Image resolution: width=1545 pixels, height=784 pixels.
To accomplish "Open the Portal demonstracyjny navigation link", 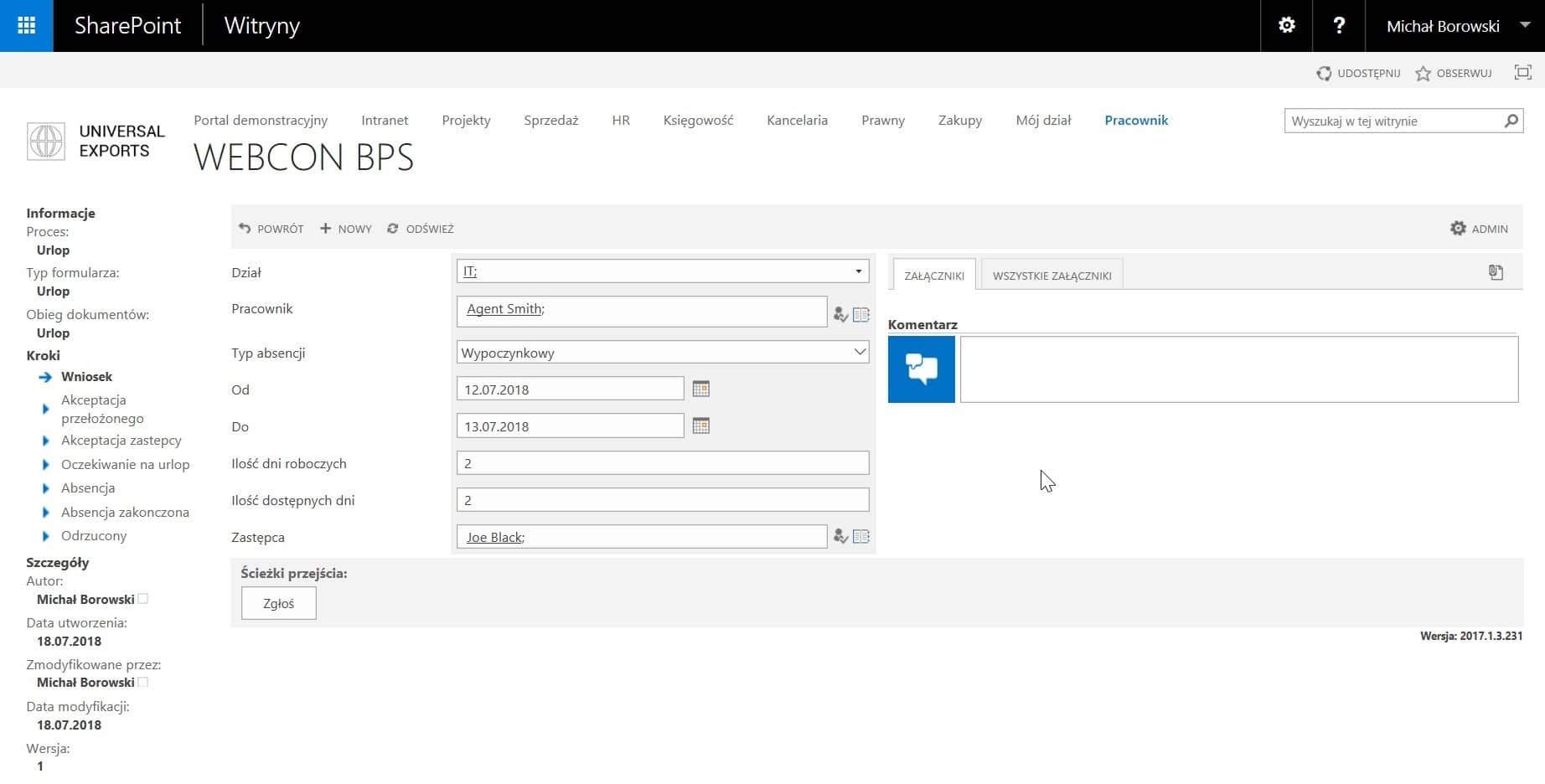I will (x=261, y=120).
